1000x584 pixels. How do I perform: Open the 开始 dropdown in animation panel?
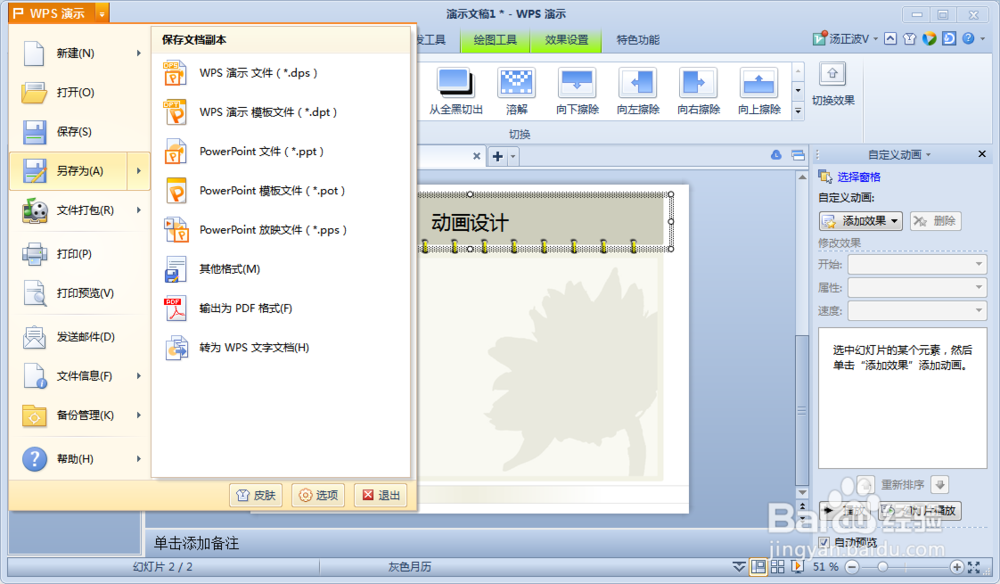(x=917, y=264)
